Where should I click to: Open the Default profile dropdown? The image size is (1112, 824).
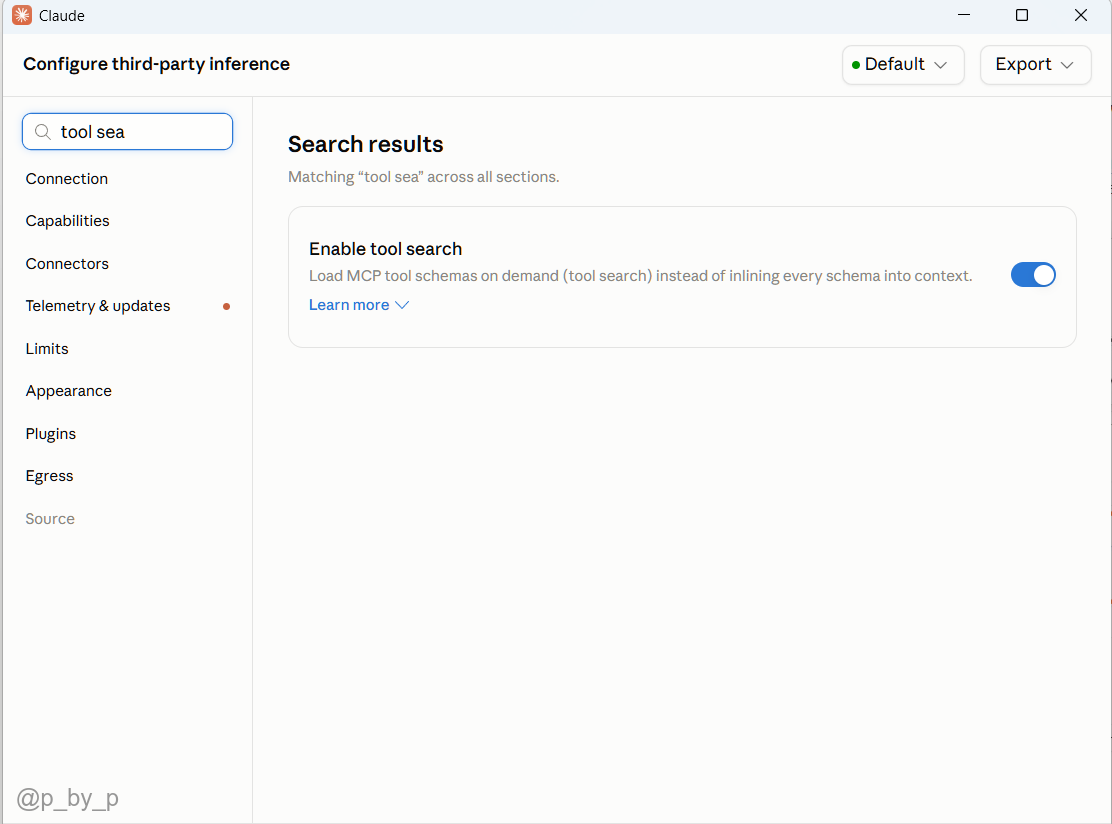[x=903, y=65]
